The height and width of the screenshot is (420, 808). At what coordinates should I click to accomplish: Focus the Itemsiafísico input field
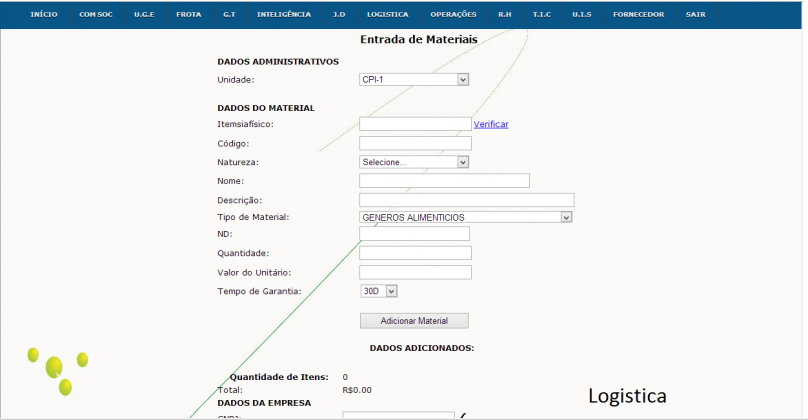pos(415,124)
